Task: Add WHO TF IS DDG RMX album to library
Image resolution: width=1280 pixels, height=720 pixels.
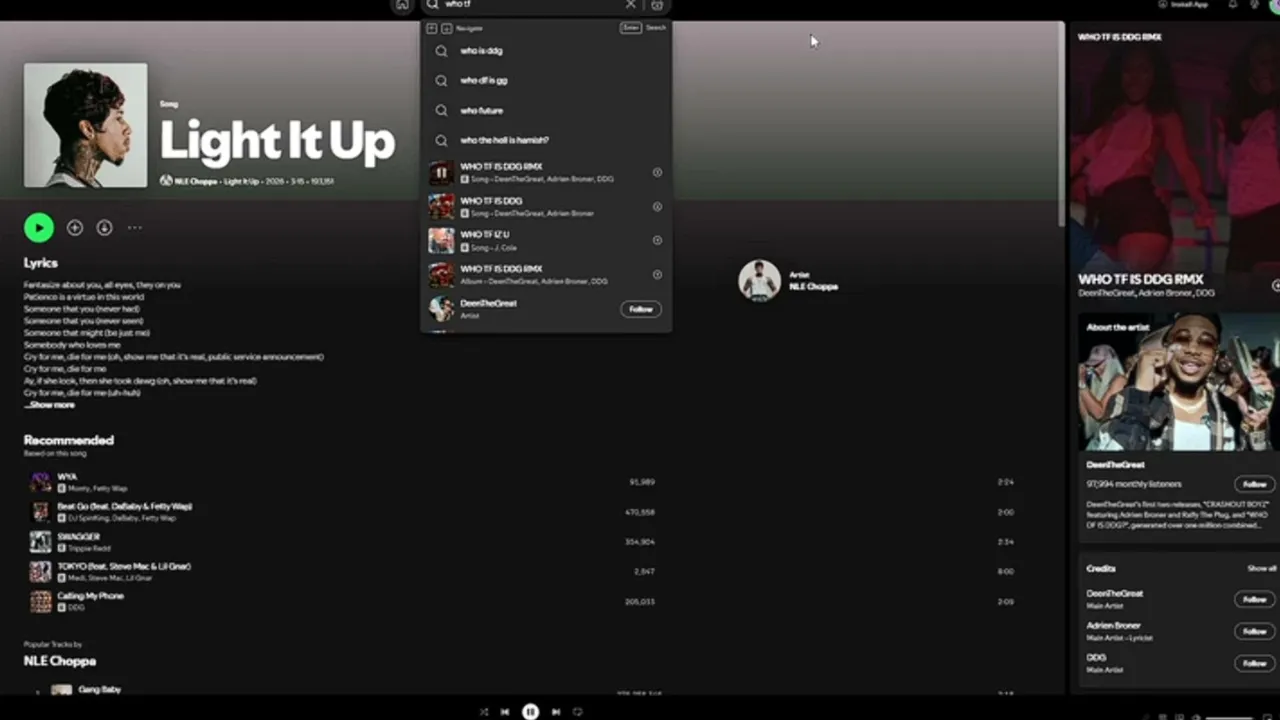Action: pyautogui.click(x=657, y=274)
